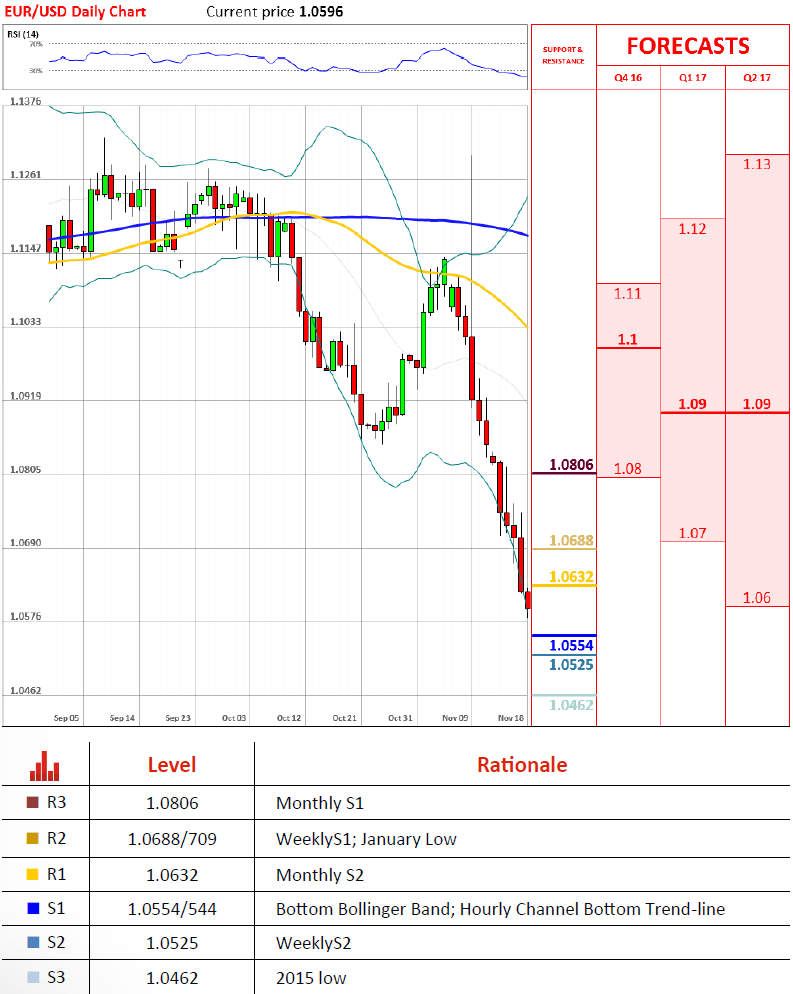
Task: Click the S2 row label
Action: 56,943
